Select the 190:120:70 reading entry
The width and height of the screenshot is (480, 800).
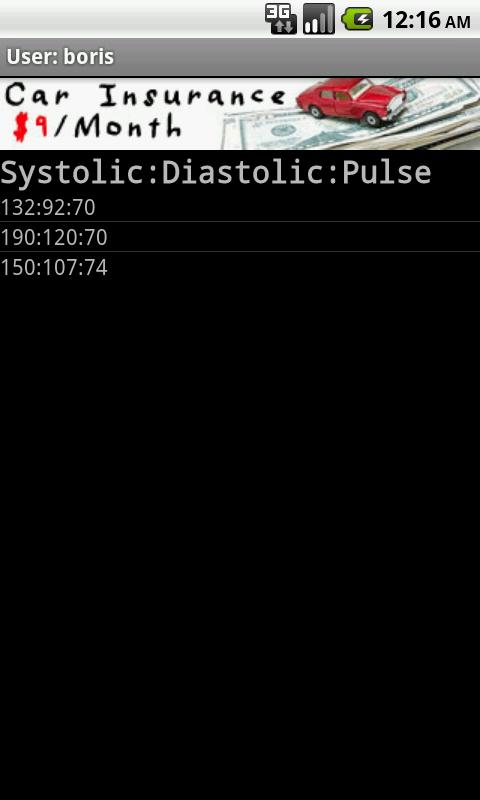[x=240, y=237]
